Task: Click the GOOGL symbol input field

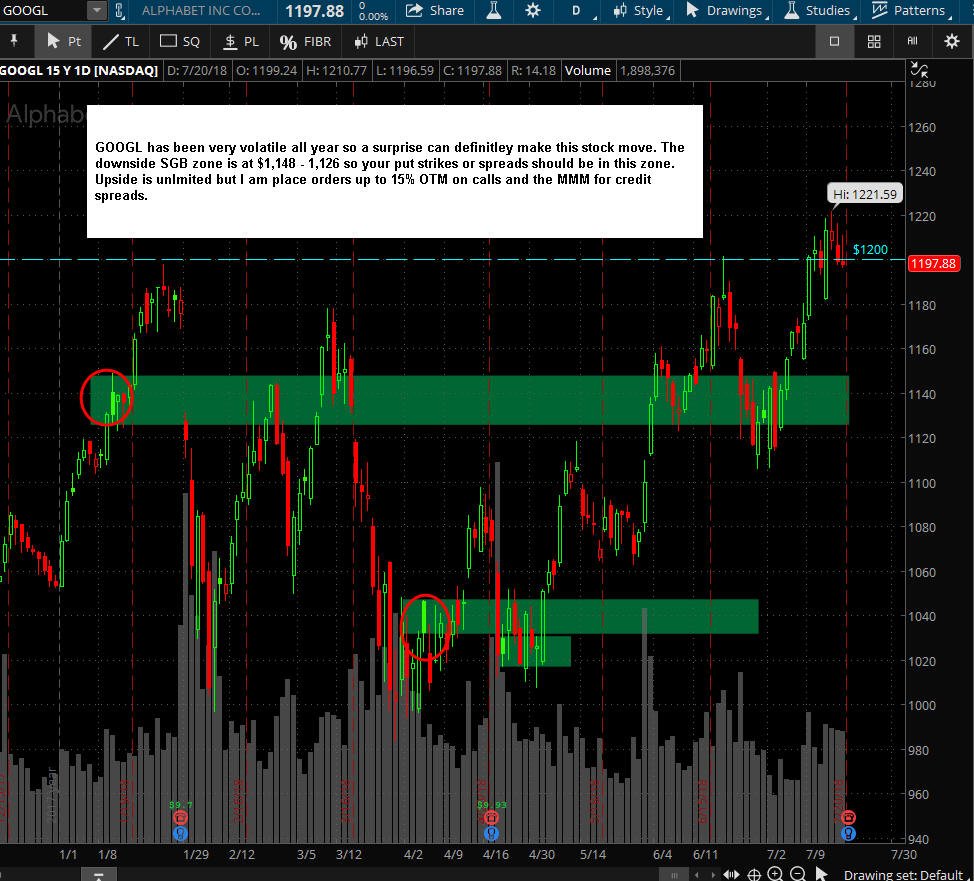Action: (x=43, y=11)
